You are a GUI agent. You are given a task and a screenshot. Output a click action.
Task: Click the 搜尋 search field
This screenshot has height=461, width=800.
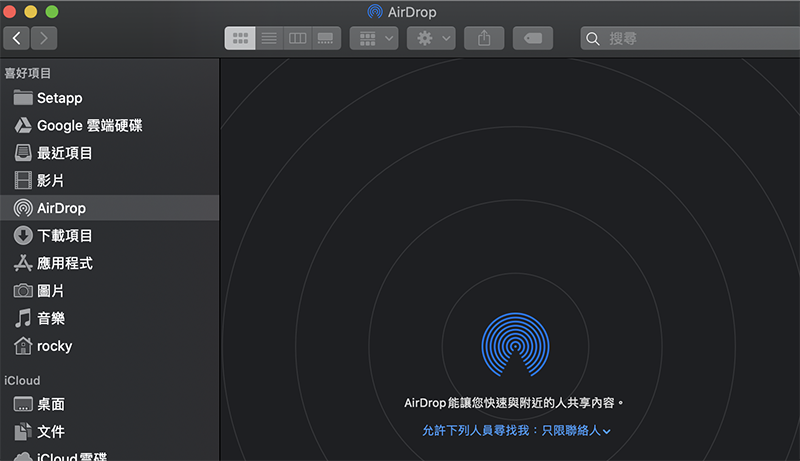tap(690, 38)
